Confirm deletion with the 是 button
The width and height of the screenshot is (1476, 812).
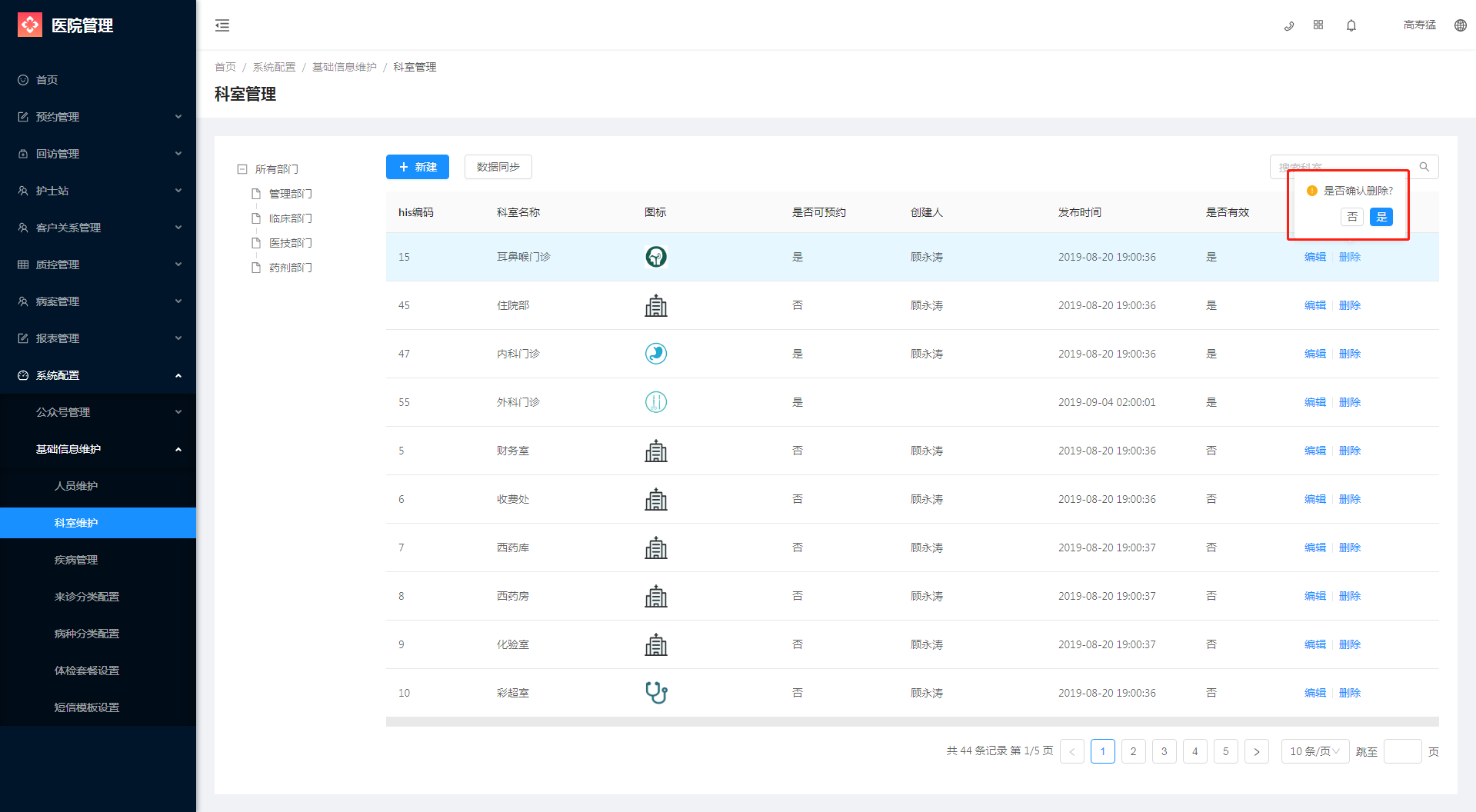pos(1381,217)
